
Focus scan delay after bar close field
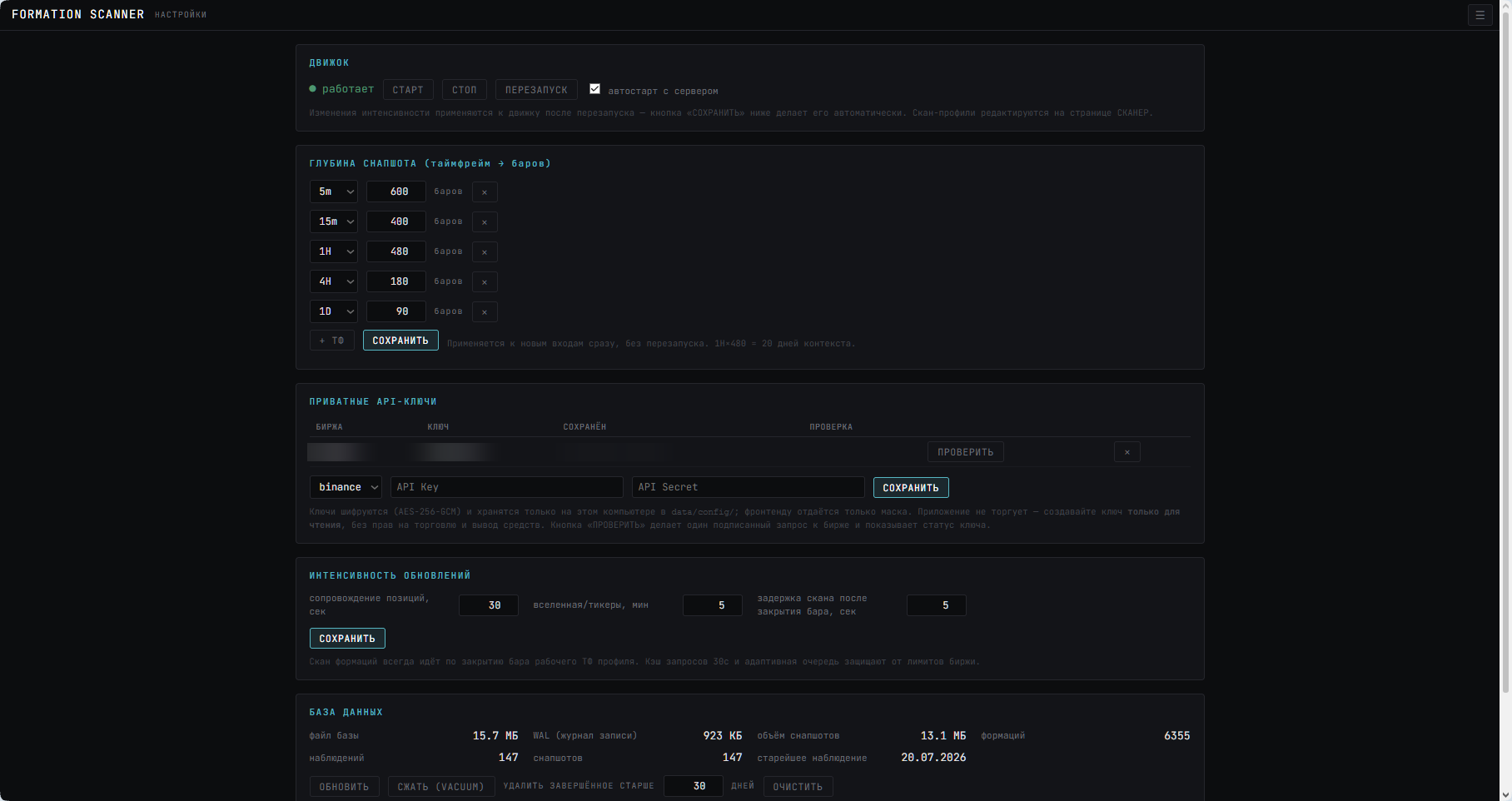coord(937,605)
